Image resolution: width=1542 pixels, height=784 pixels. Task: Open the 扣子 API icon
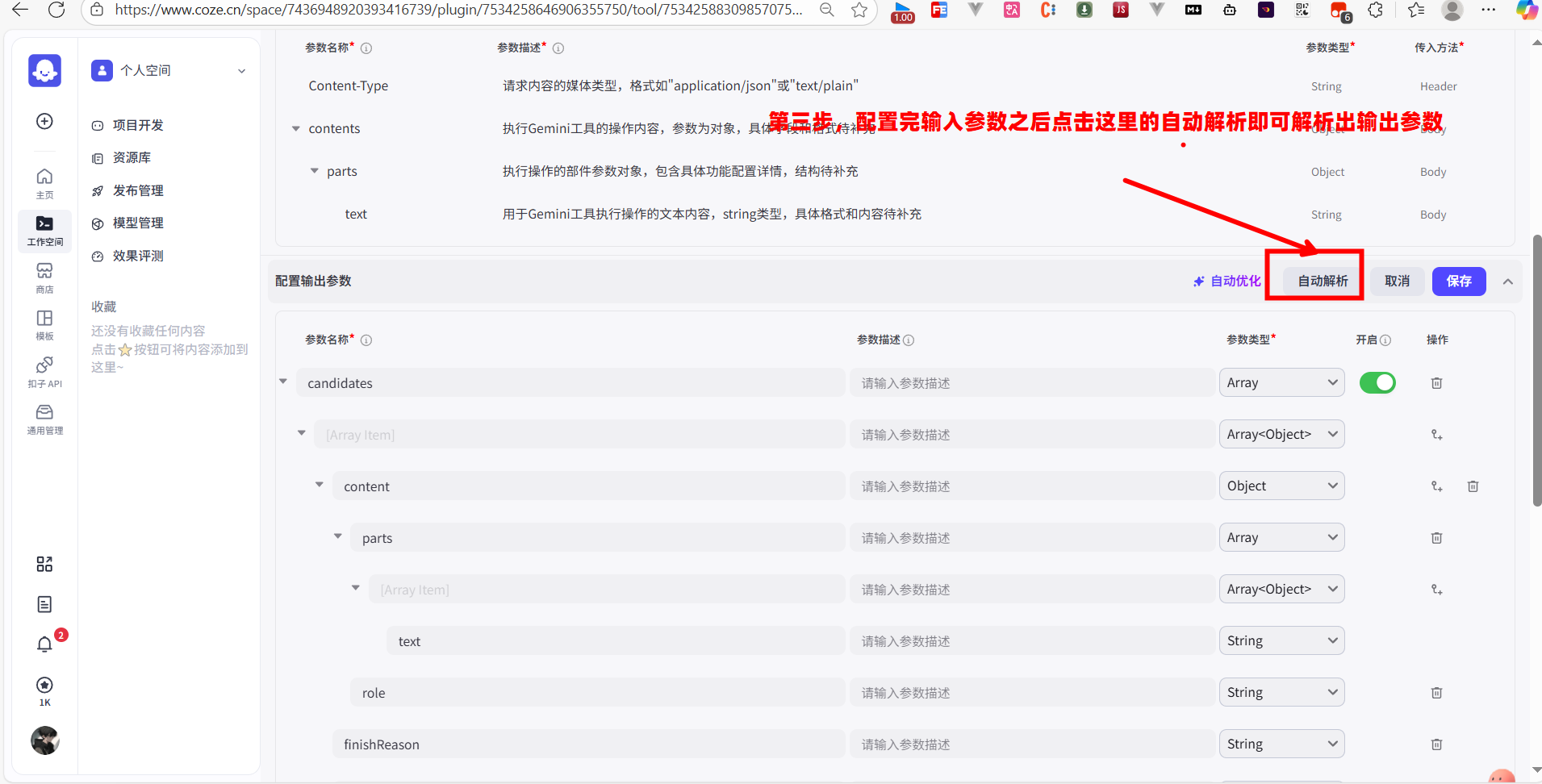(x=44, y=371)
